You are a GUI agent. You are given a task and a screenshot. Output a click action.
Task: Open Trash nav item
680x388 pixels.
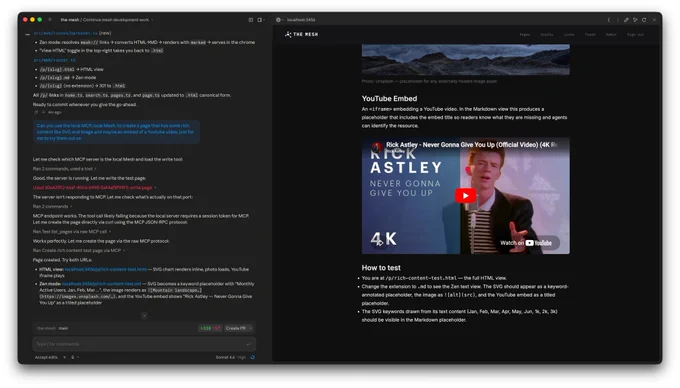[590, 35]
